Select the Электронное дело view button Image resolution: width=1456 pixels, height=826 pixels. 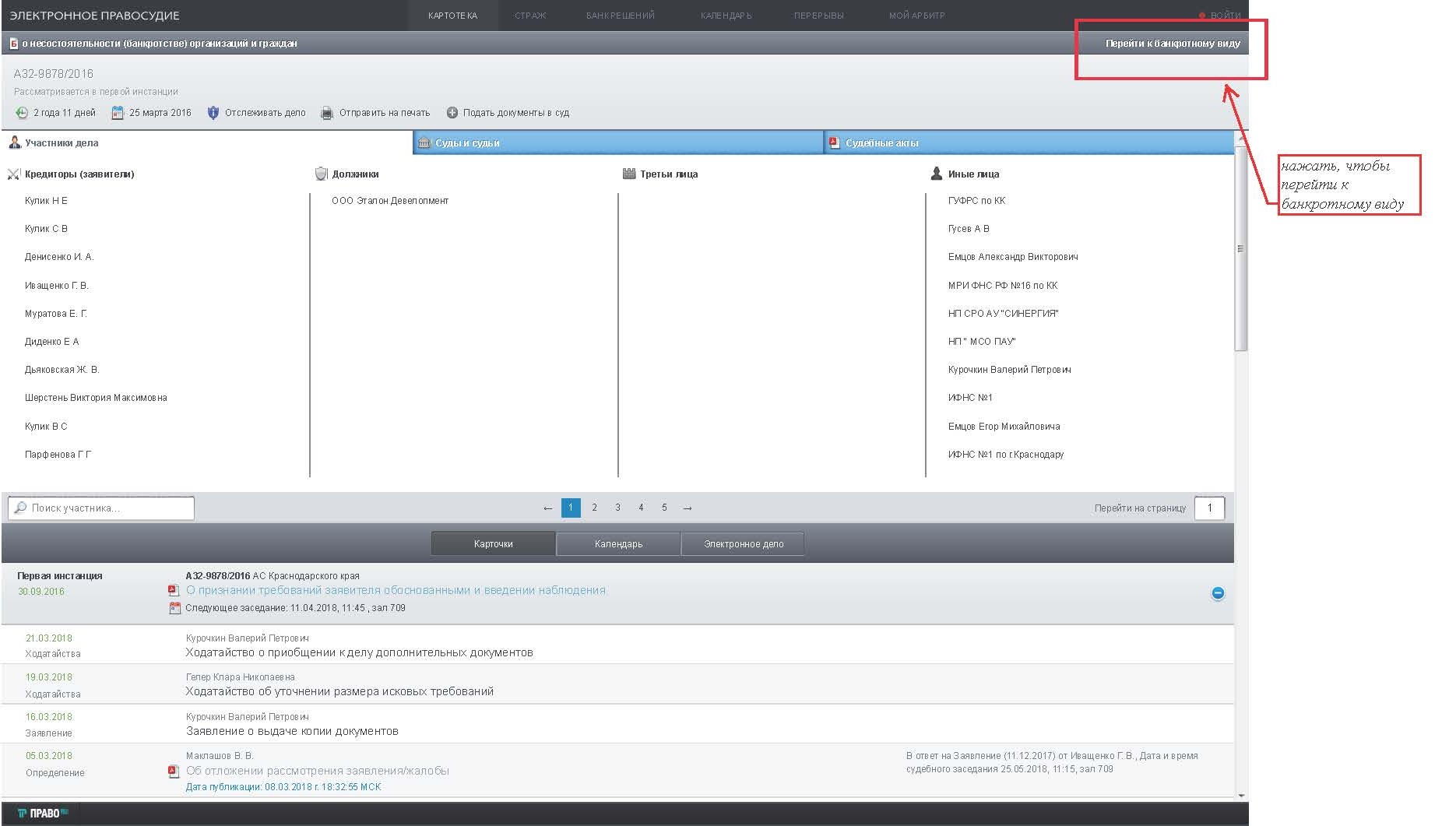point(743,544)
